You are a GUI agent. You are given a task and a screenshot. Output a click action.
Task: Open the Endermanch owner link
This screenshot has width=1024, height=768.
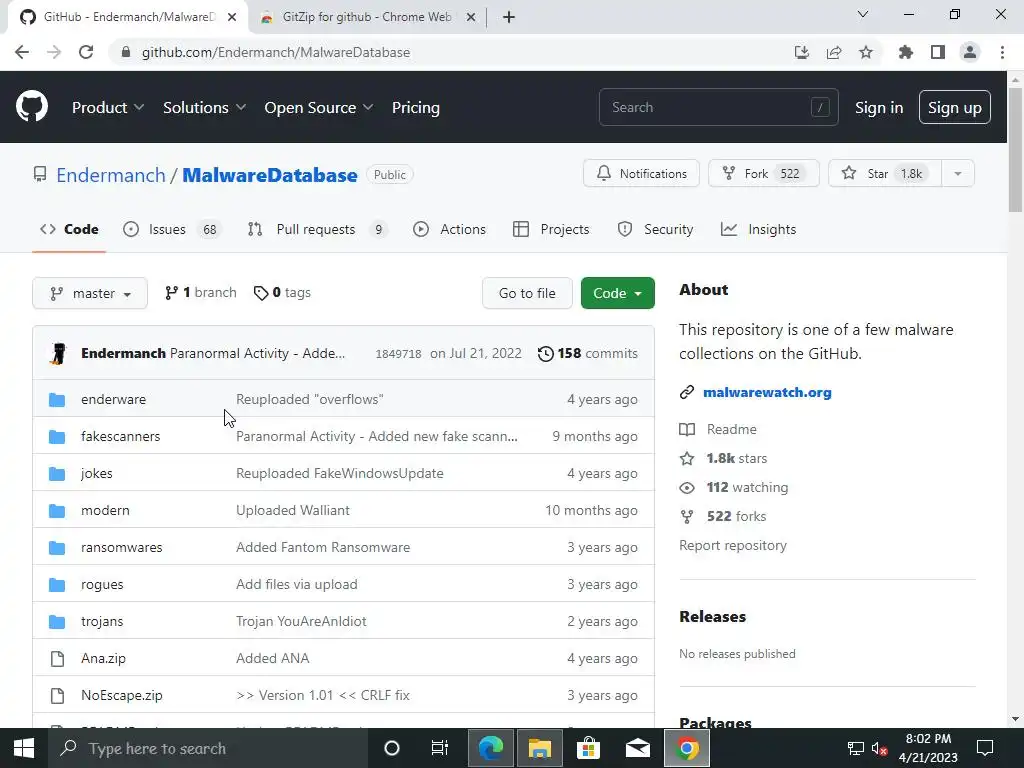(111, 175)
